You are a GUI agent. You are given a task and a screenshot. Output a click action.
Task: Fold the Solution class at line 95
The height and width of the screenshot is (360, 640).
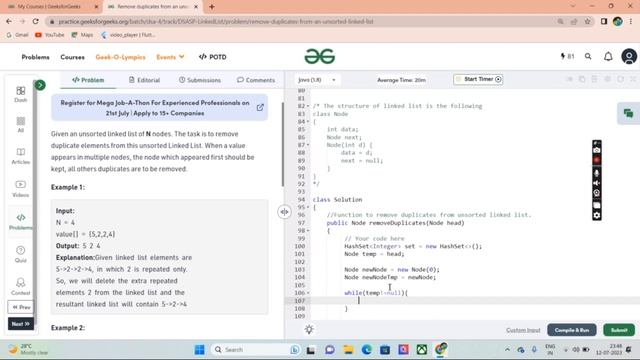(x=308, y=207)
